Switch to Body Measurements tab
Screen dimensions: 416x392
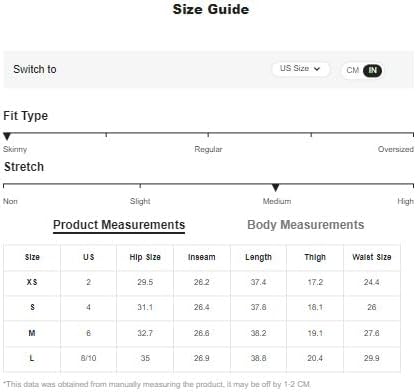pyautogui.click(x=306, y=225)
